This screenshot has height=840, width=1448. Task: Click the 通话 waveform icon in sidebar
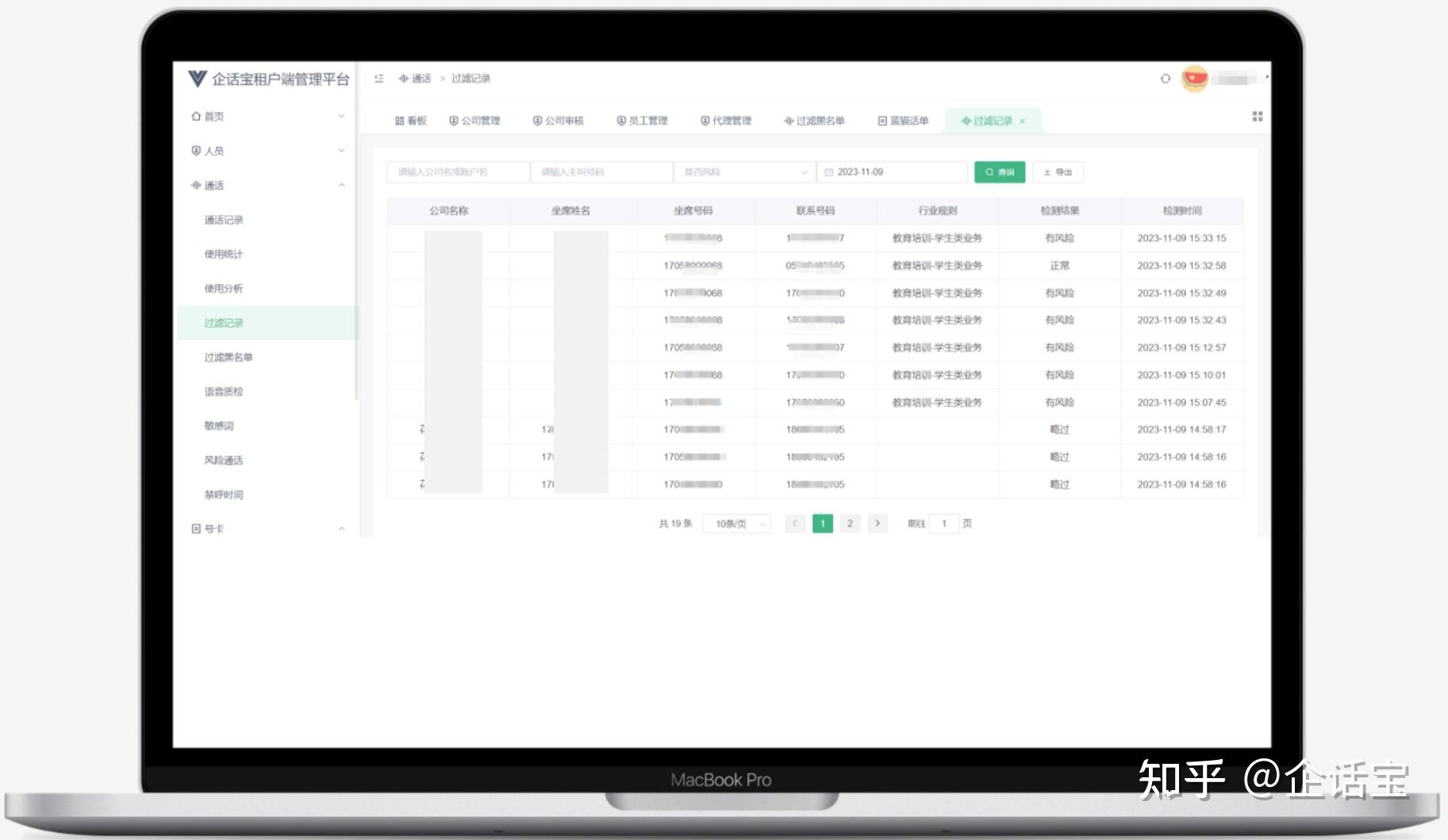point(196,185)
